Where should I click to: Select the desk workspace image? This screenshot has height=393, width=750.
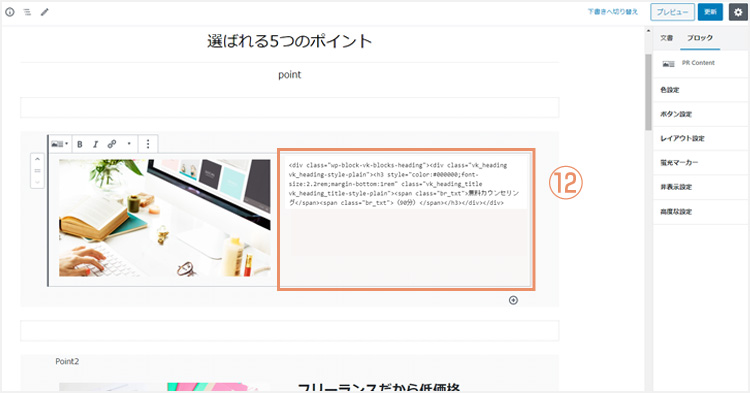165,218
